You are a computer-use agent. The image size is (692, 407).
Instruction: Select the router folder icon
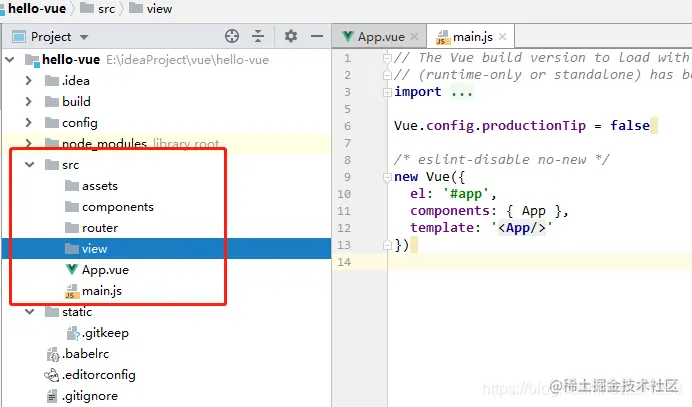click(71, 227)
